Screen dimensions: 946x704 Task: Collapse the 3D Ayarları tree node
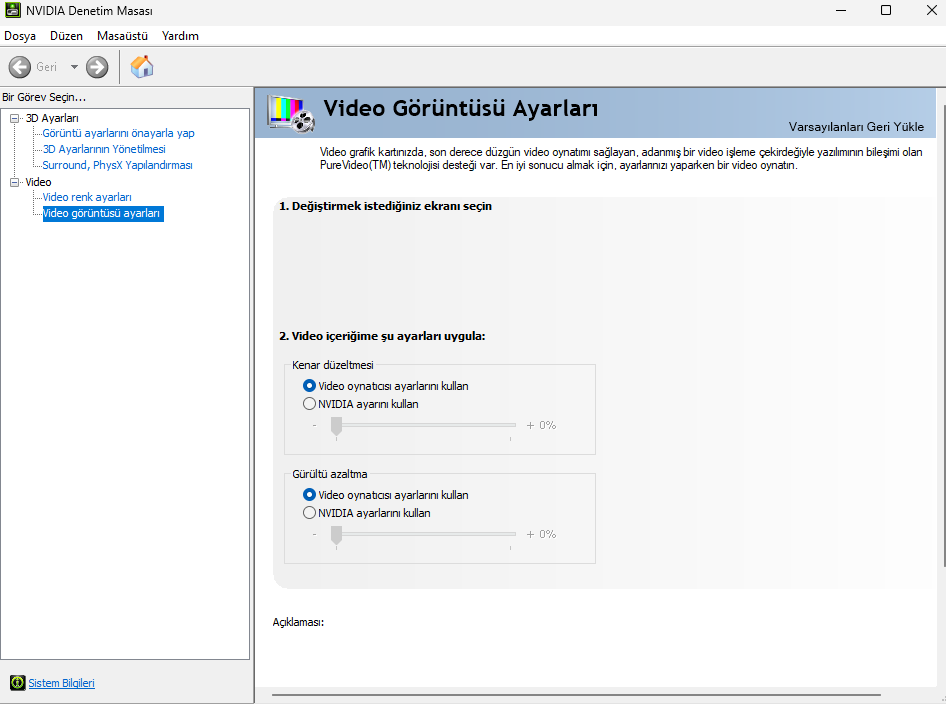pyautogui.click(x=14, y=118)
